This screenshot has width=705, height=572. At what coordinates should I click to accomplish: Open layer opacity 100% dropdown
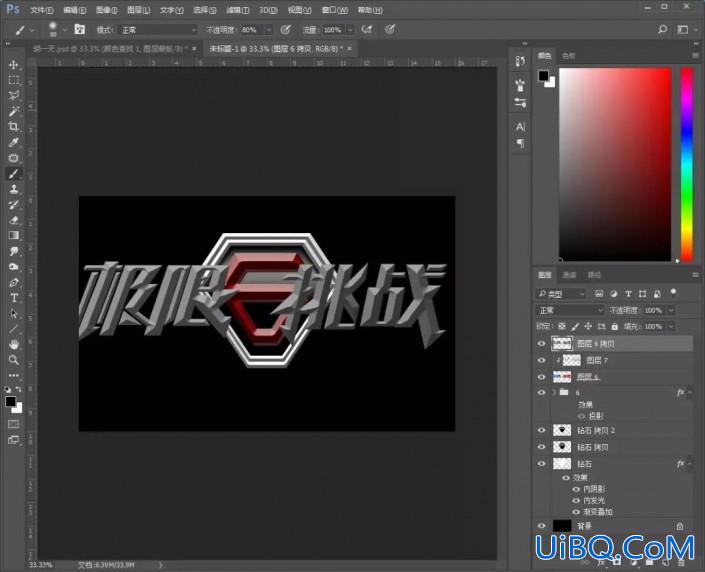(x=671, y=310)
